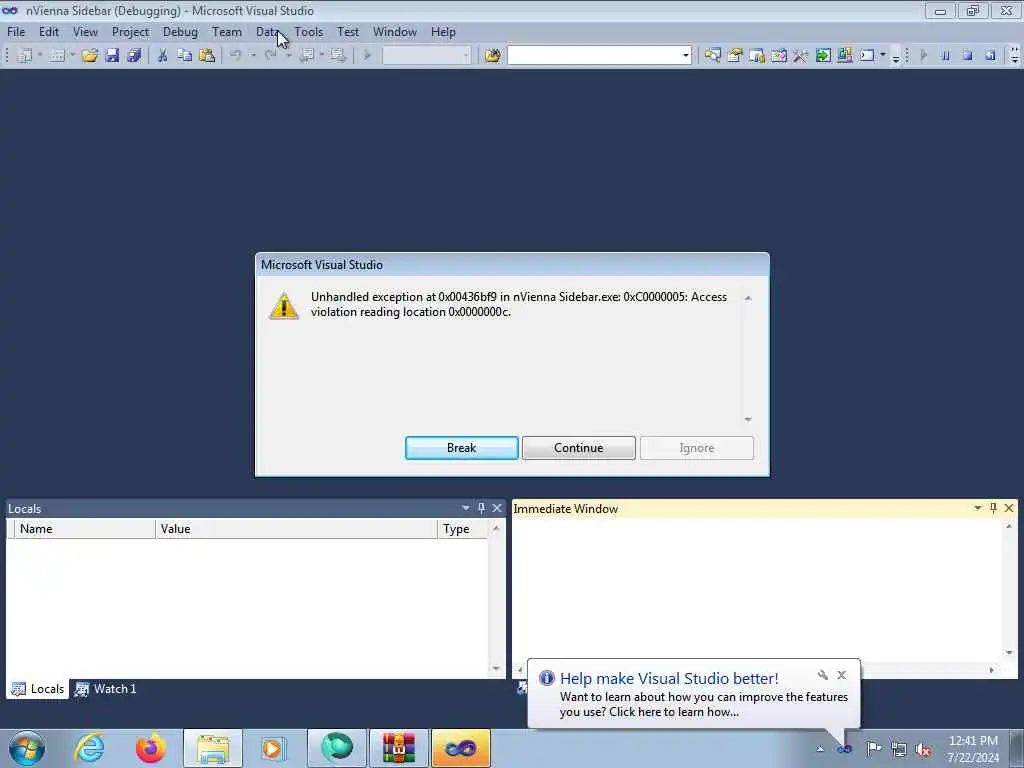The height and width of the screenshot is (768, 1024).
Task: Click the Find text input field
Action: click(x=594, y=56)
